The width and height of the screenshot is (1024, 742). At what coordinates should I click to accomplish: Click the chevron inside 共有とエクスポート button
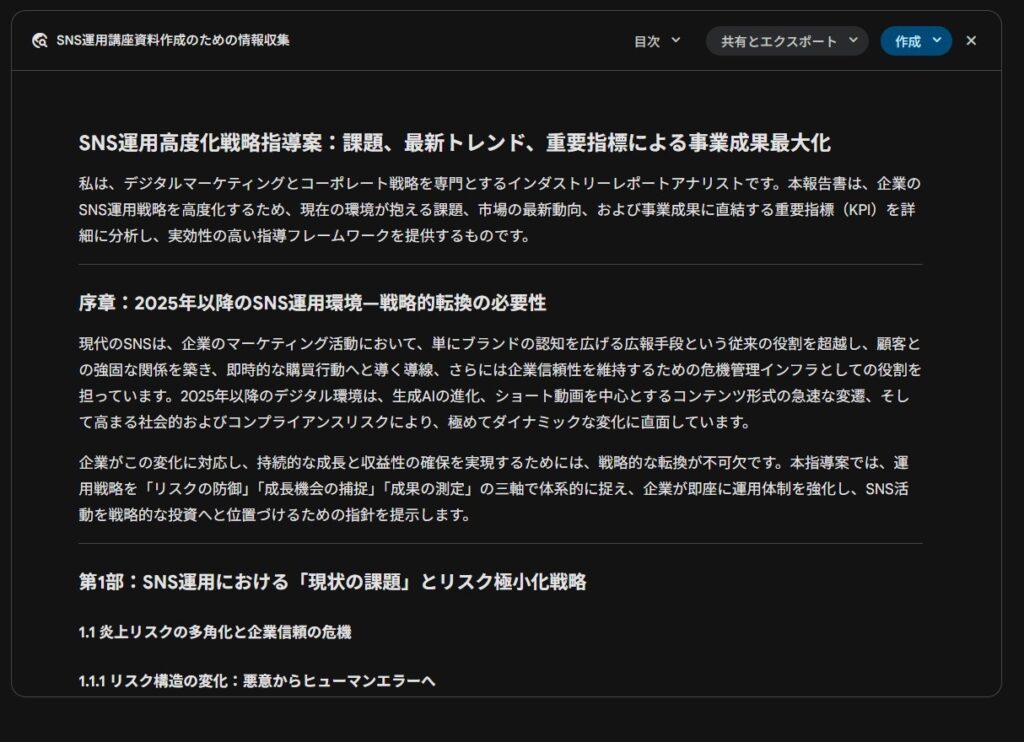click(x=853, y=40)
